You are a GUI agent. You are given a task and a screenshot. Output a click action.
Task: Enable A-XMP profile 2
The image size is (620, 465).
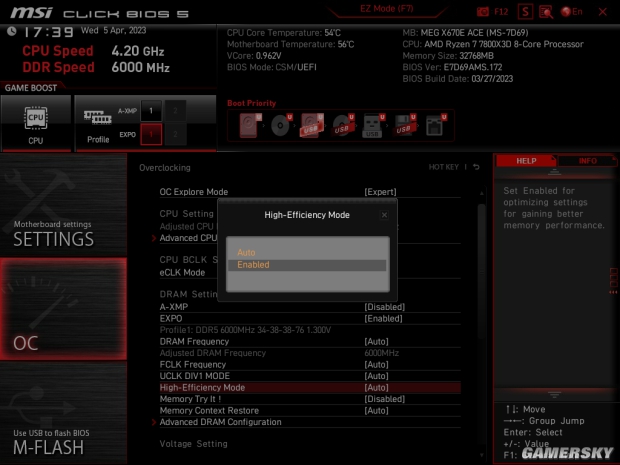click(x=175, y=111)
